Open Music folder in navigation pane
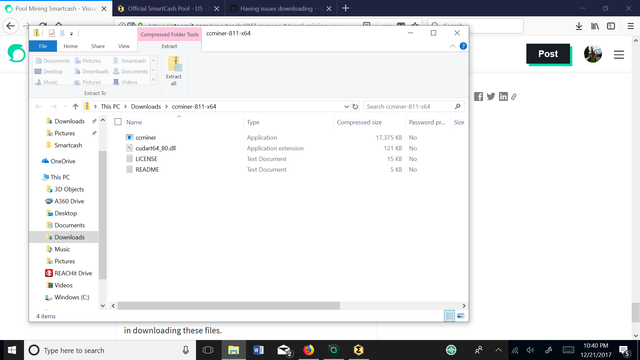Image resolution: width=640 pixels, height=360 pixels. (62, 249)
